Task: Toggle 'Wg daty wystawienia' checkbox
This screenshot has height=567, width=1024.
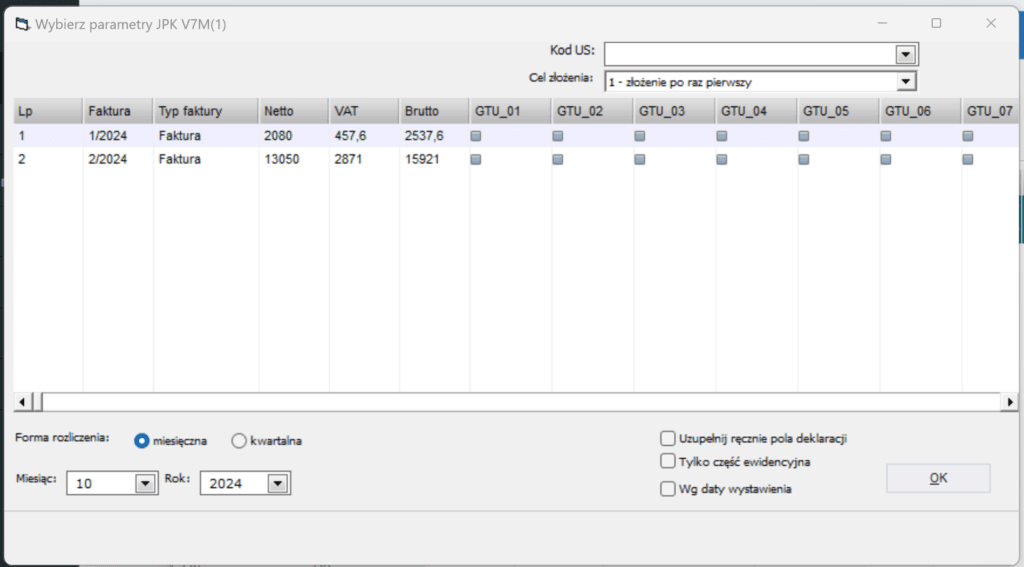Action: tap(668, 489)
